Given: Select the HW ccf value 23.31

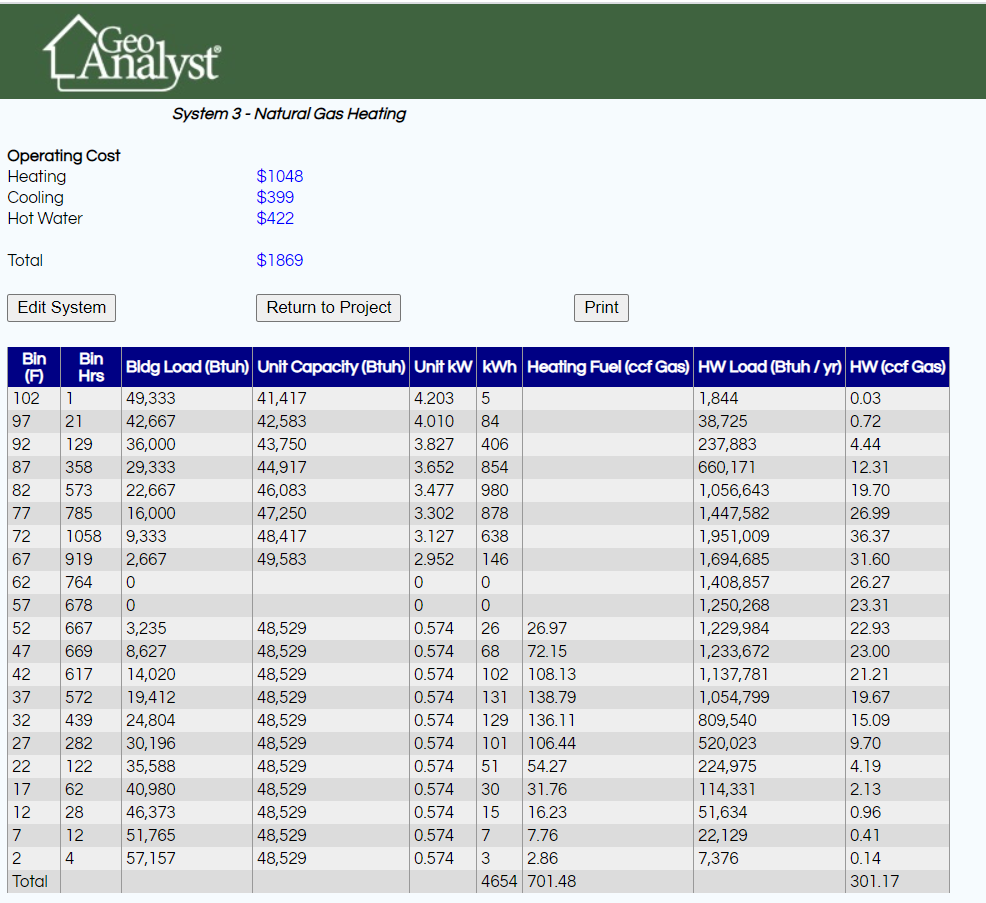Looking at the screenshot, I should click(x=870, y=606).
